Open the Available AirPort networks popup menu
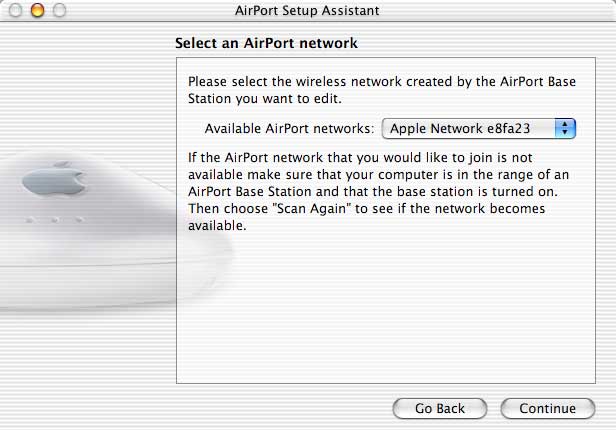616x430 pixels. click(x=478, y=128)
